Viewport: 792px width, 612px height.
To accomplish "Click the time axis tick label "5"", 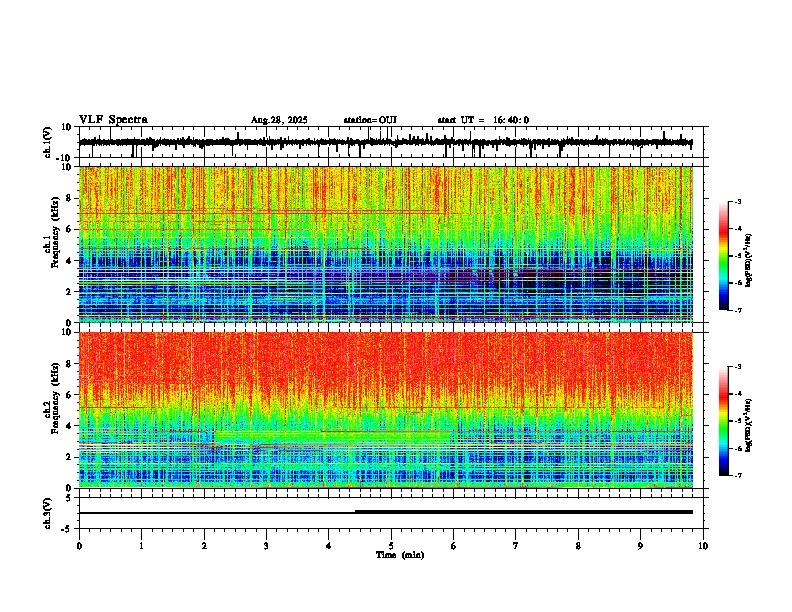I will pyautogui.click(x=391, y=546).
